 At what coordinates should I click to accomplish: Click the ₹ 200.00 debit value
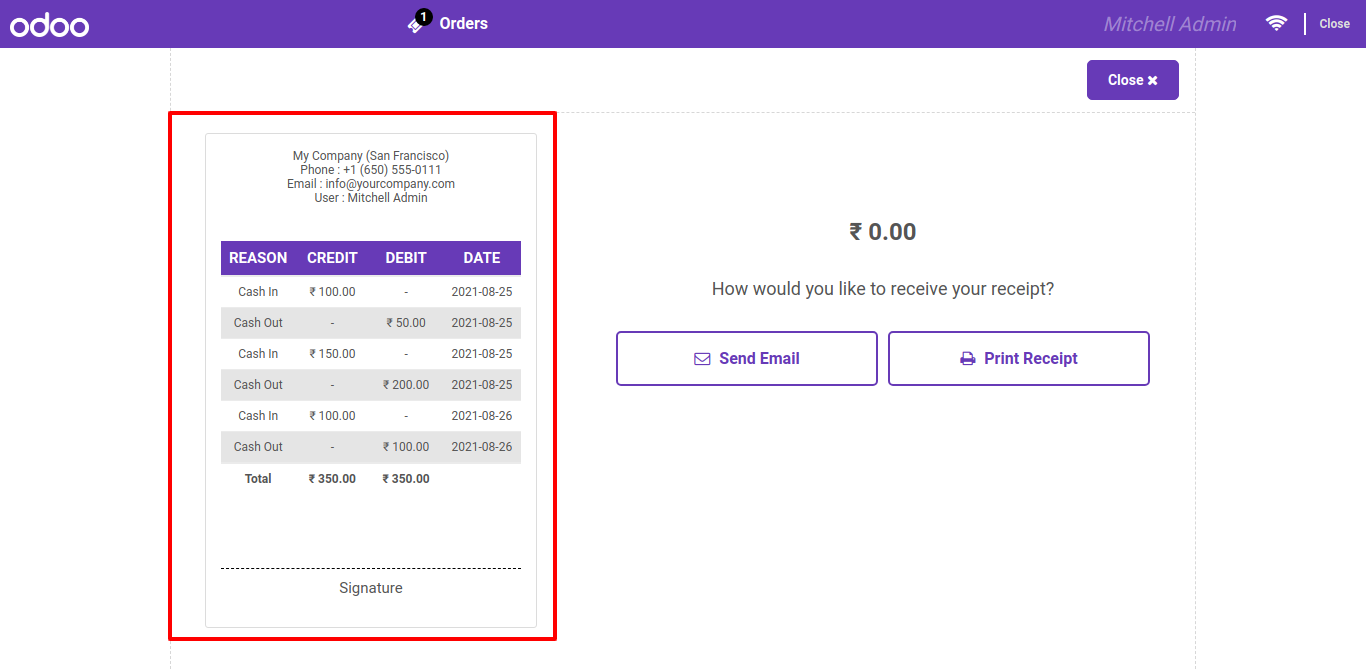406,385
